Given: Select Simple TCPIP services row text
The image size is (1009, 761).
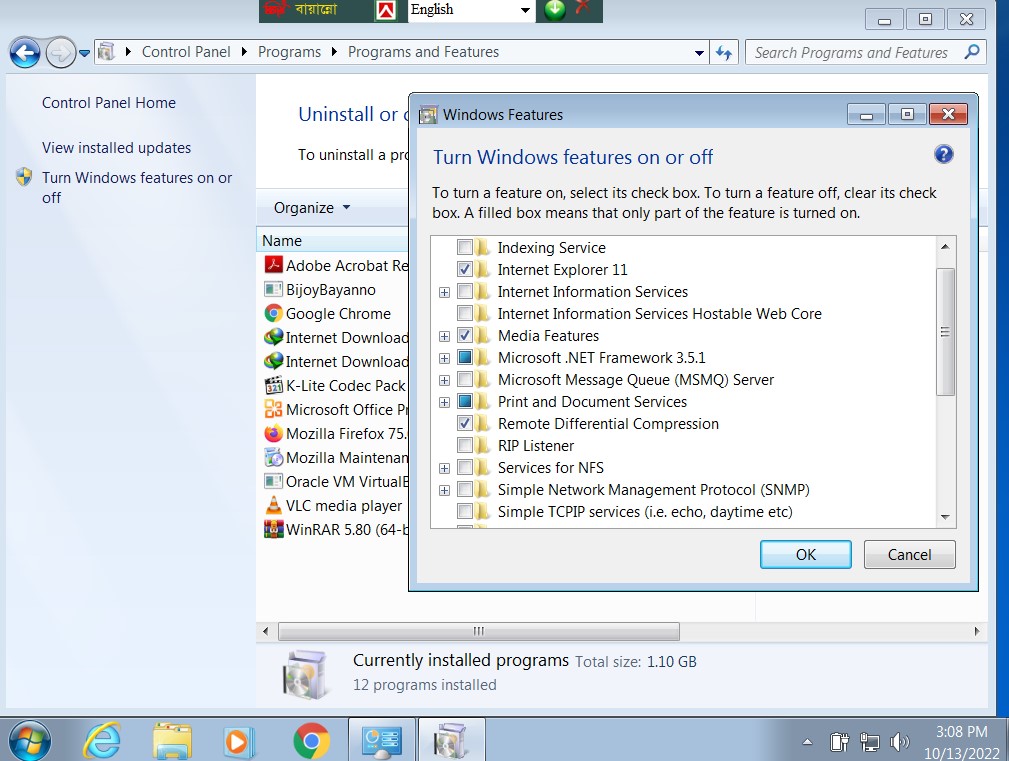Looking at the screenshot, I should (x=645, y=512).
